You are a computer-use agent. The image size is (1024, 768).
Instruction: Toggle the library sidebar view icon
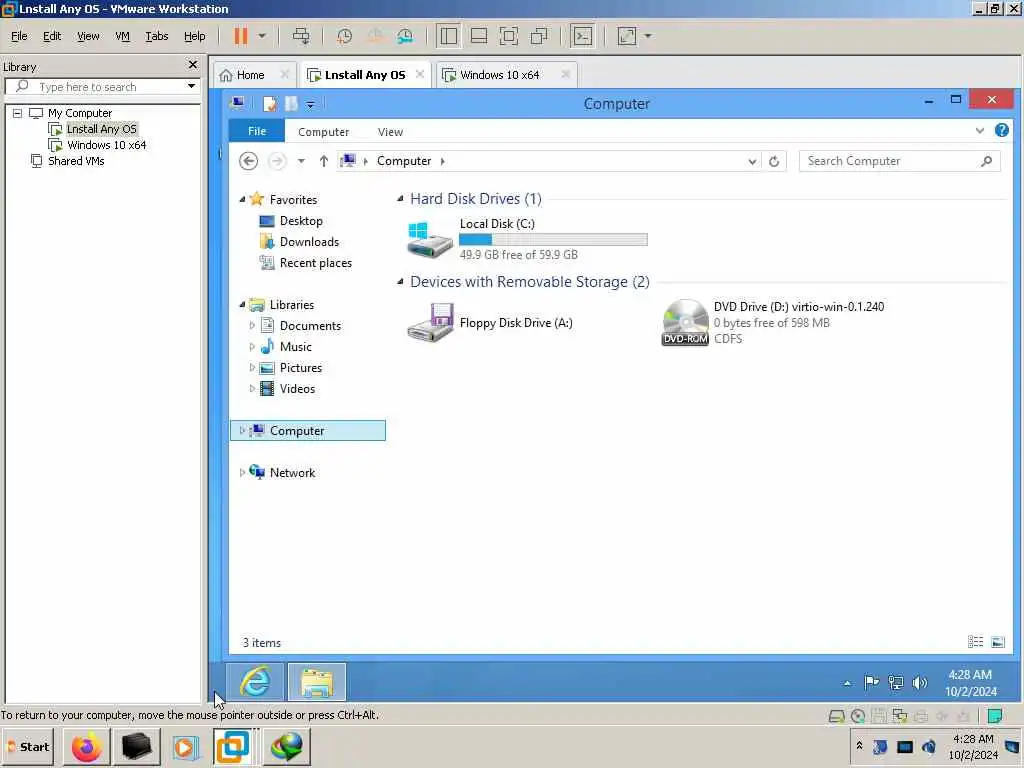pyautogui.click(x=449, y=36)
